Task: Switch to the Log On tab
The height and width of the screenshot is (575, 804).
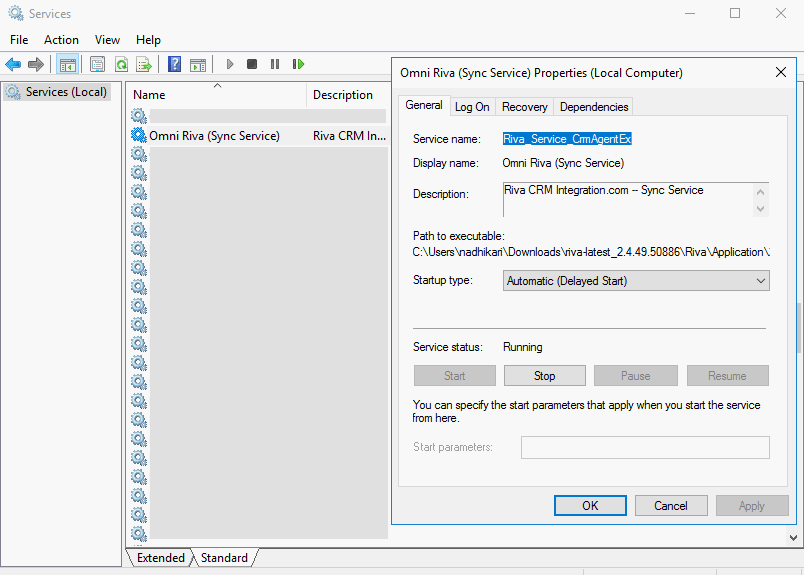Action: click(472, 107)
